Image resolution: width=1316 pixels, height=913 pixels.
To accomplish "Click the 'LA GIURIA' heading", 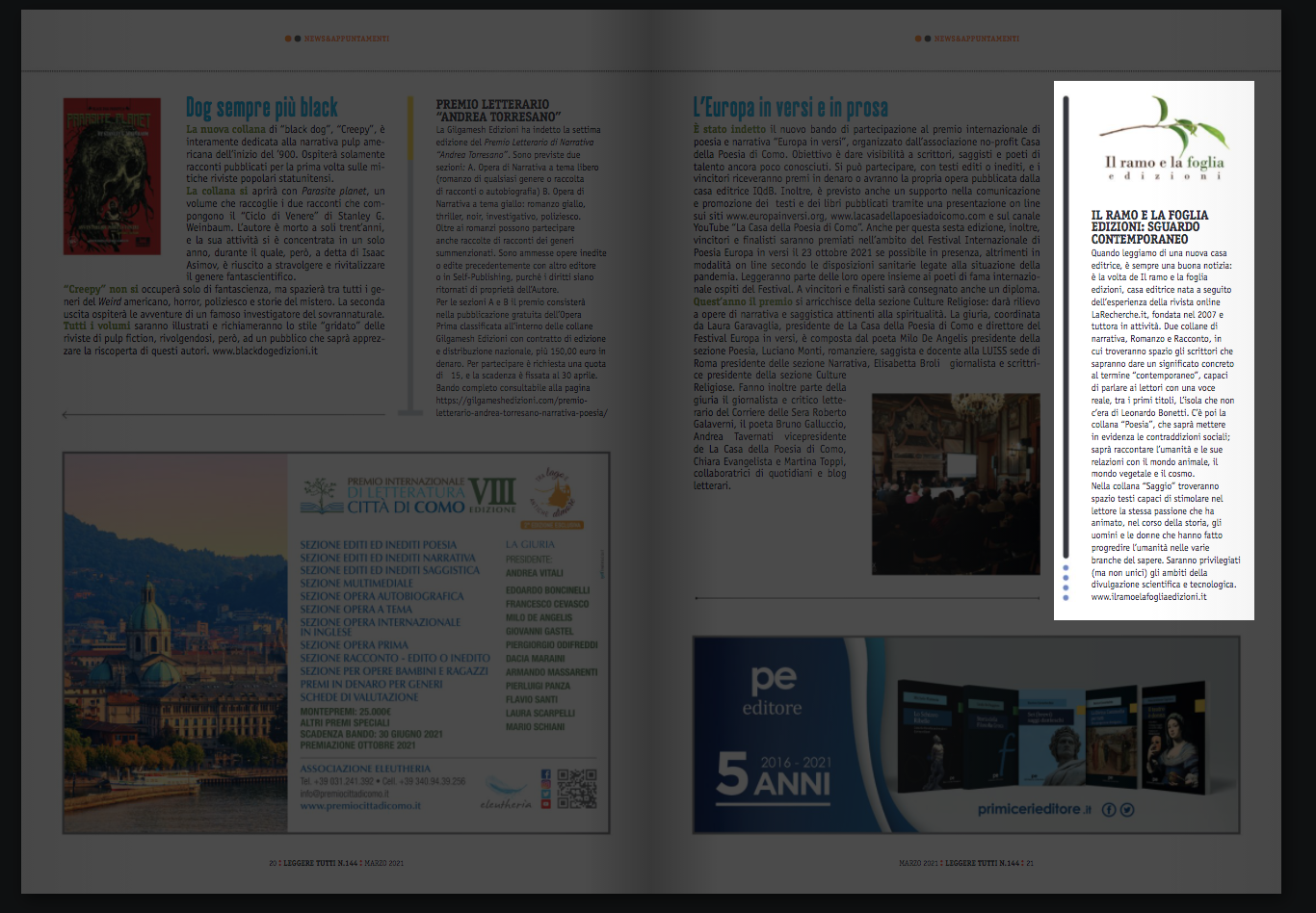I will (530, 544).
